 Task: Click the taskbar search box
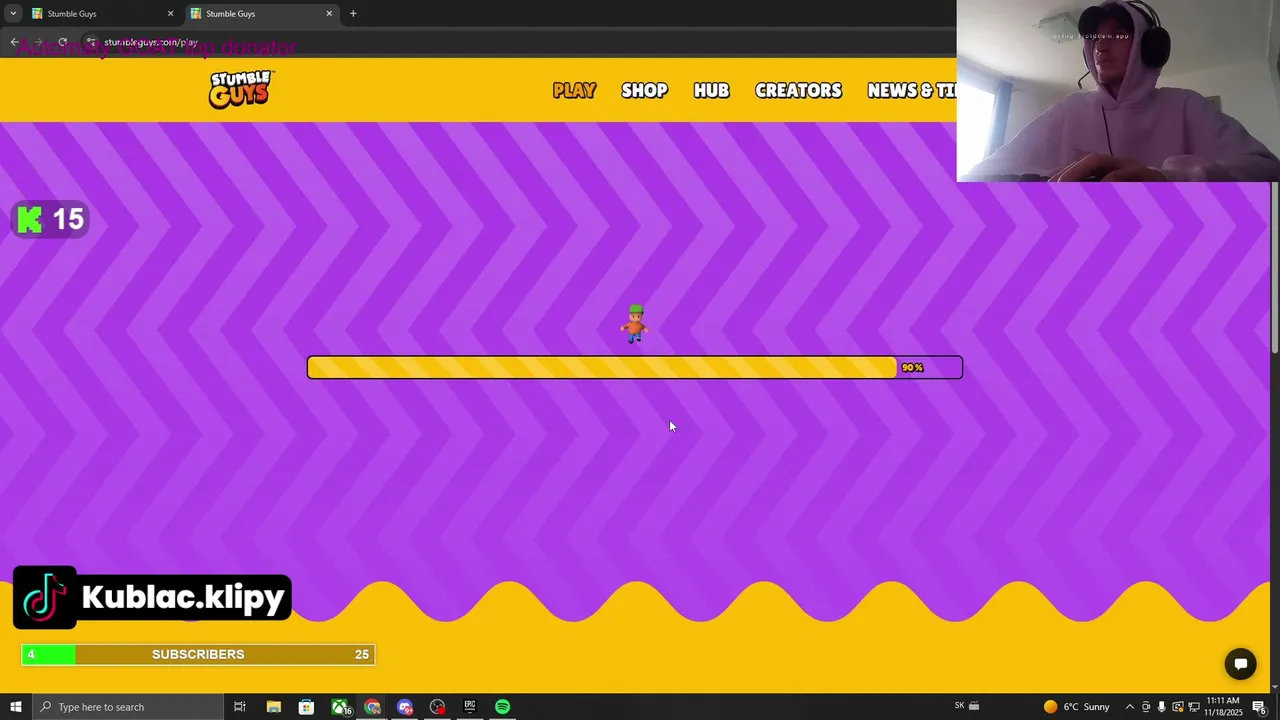127,707
